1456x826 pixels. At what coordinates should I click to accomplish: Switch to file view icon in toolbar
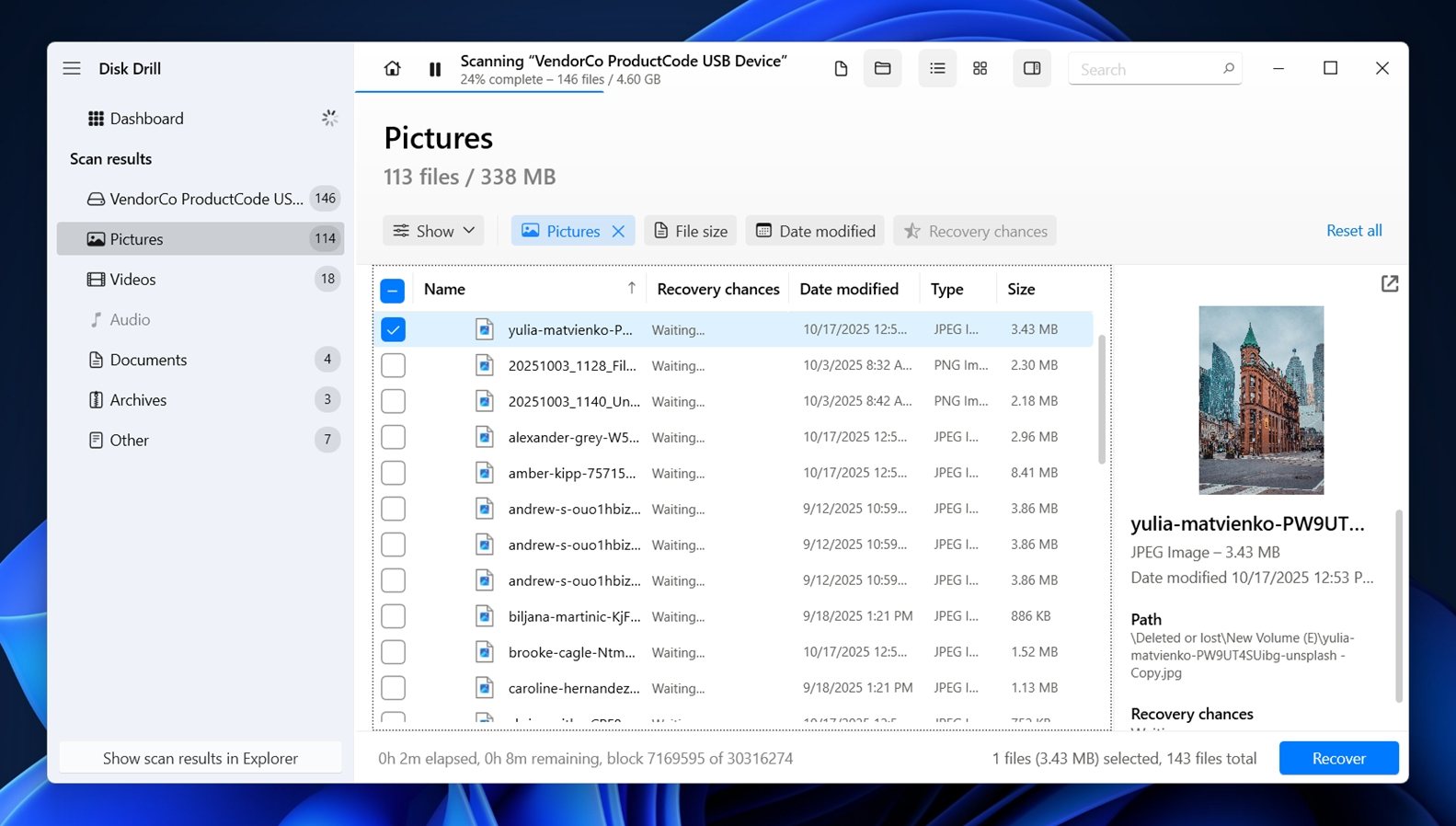841,69
